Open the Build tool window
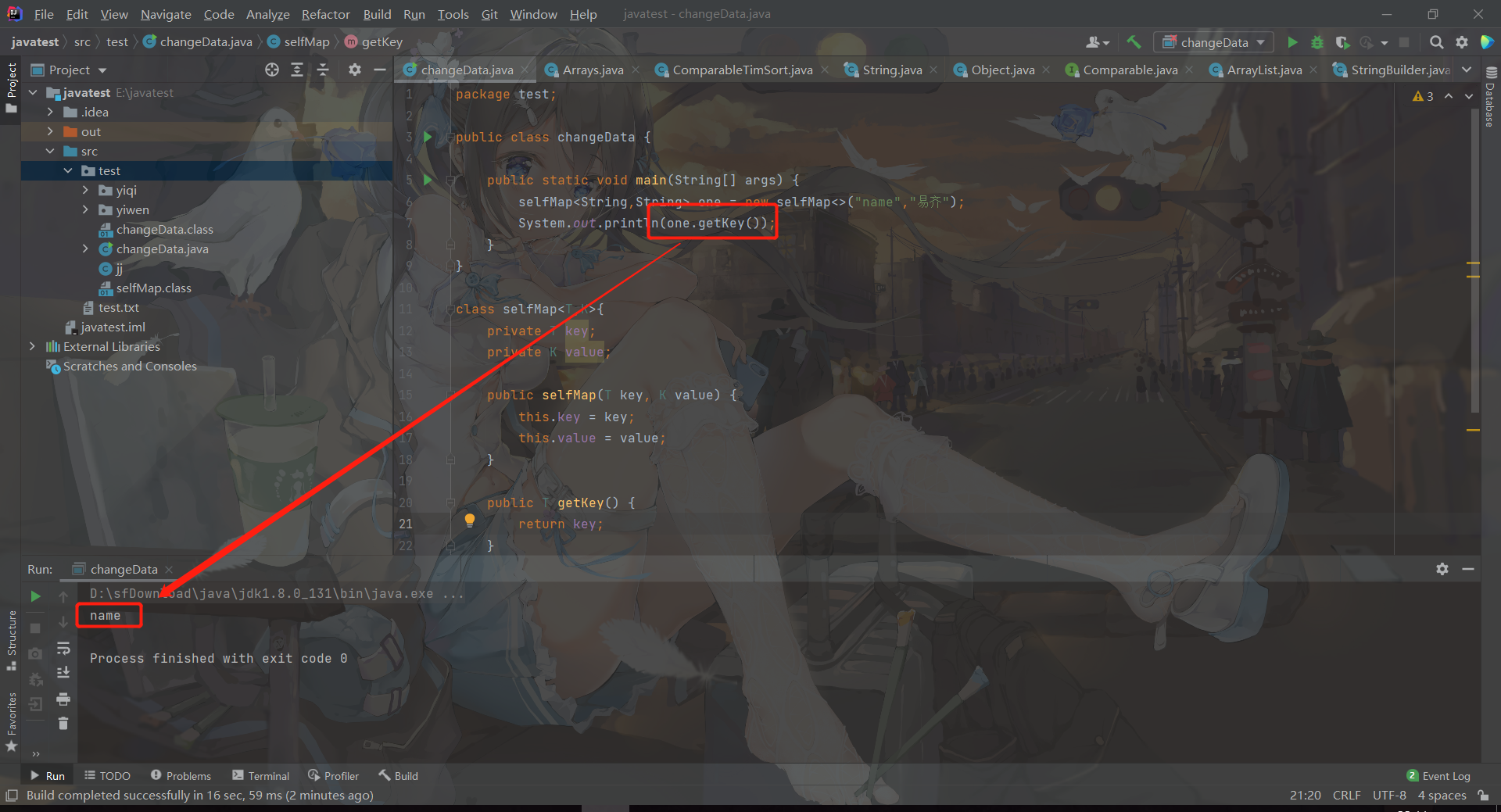The height and width of the screenshot is (812, 1501). pos(399,775)
